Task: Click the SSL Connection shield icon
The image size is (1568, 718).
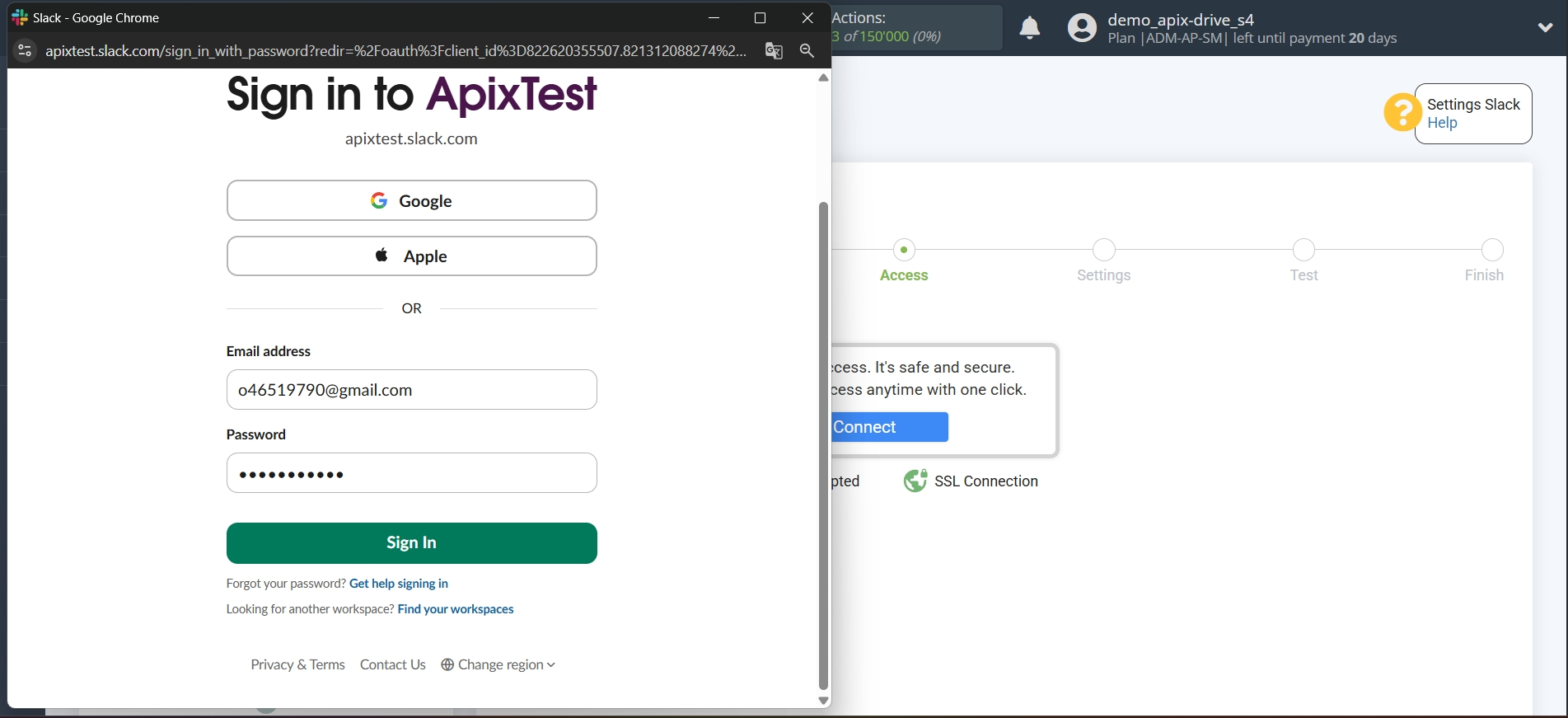Action: coord(915,481)
